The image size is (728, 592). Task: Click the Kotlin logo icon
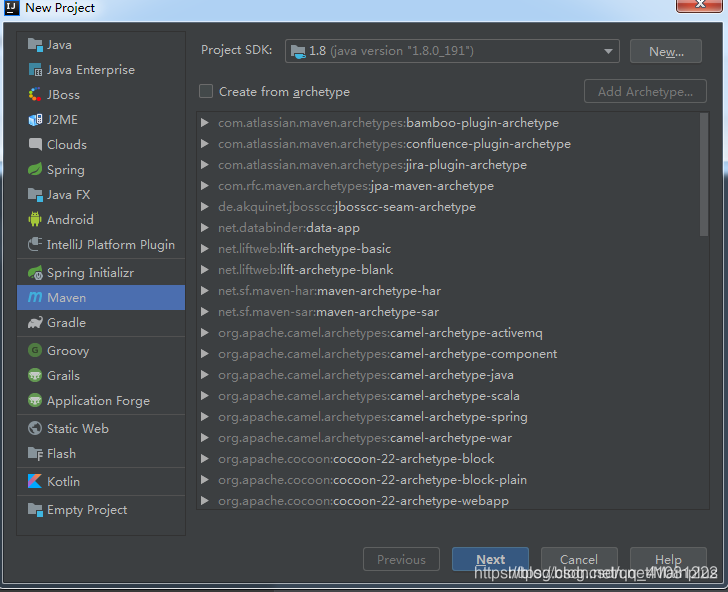pyautogui.click(x=35, y=481)
